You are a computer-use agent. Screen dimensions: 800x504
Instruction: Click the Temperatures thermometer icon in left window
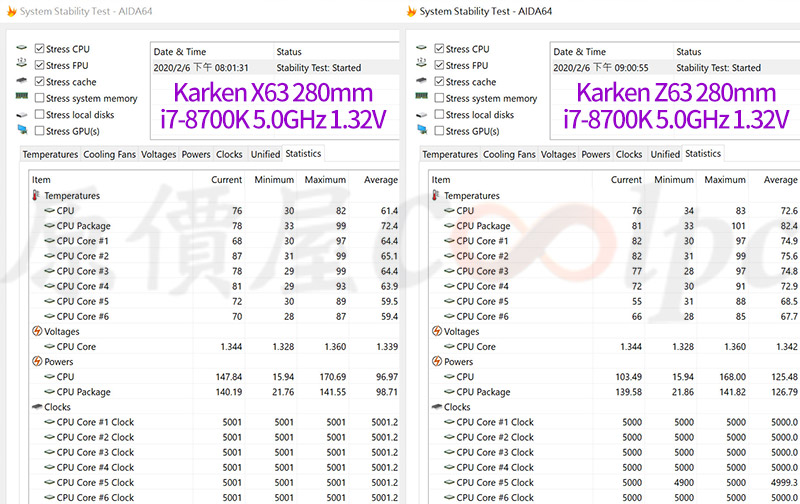click(x=37, y=196)
